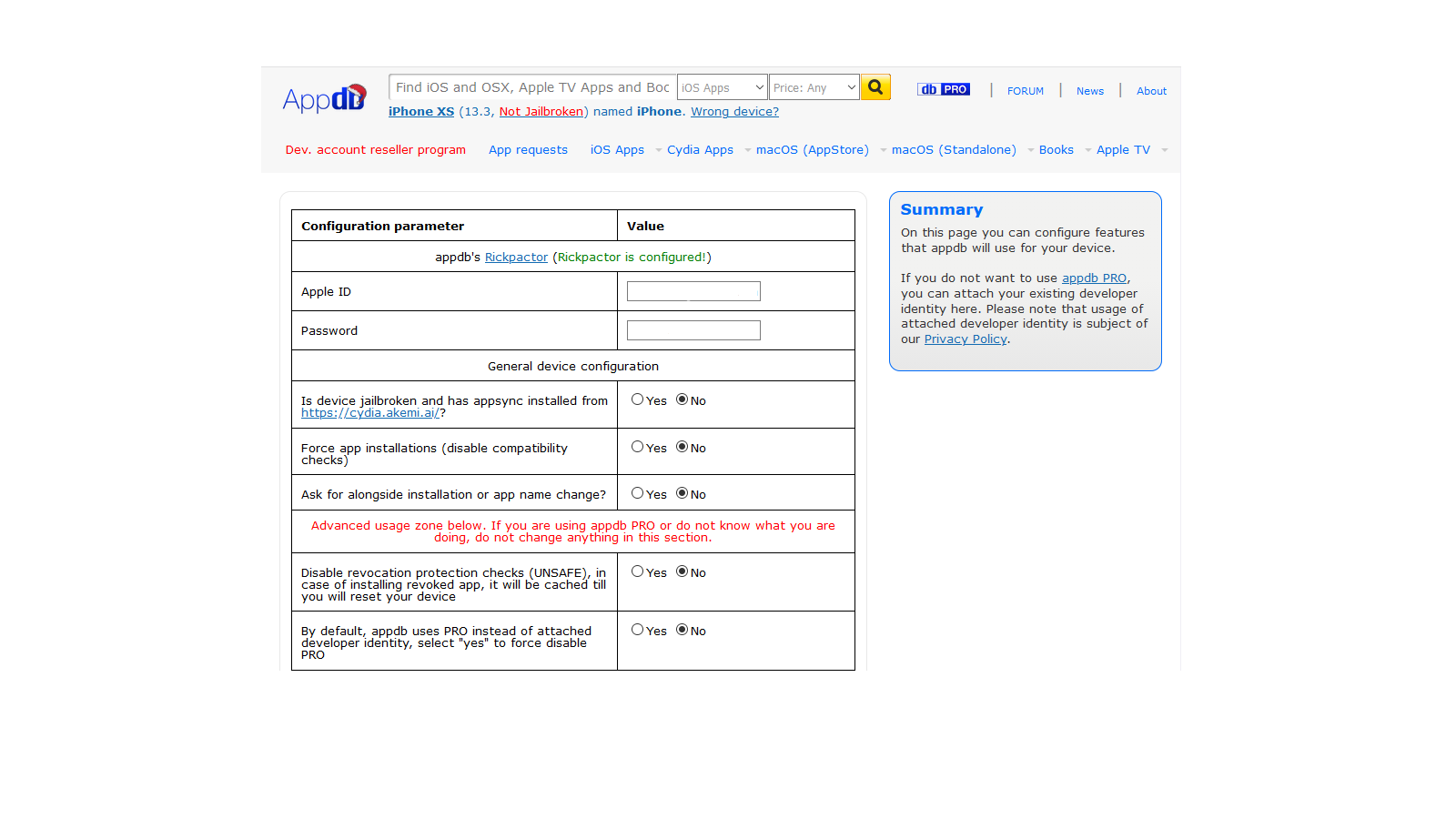This screenshot has width=1456, height=819.
Task: Open the FORUM link
Action: 1026,91
